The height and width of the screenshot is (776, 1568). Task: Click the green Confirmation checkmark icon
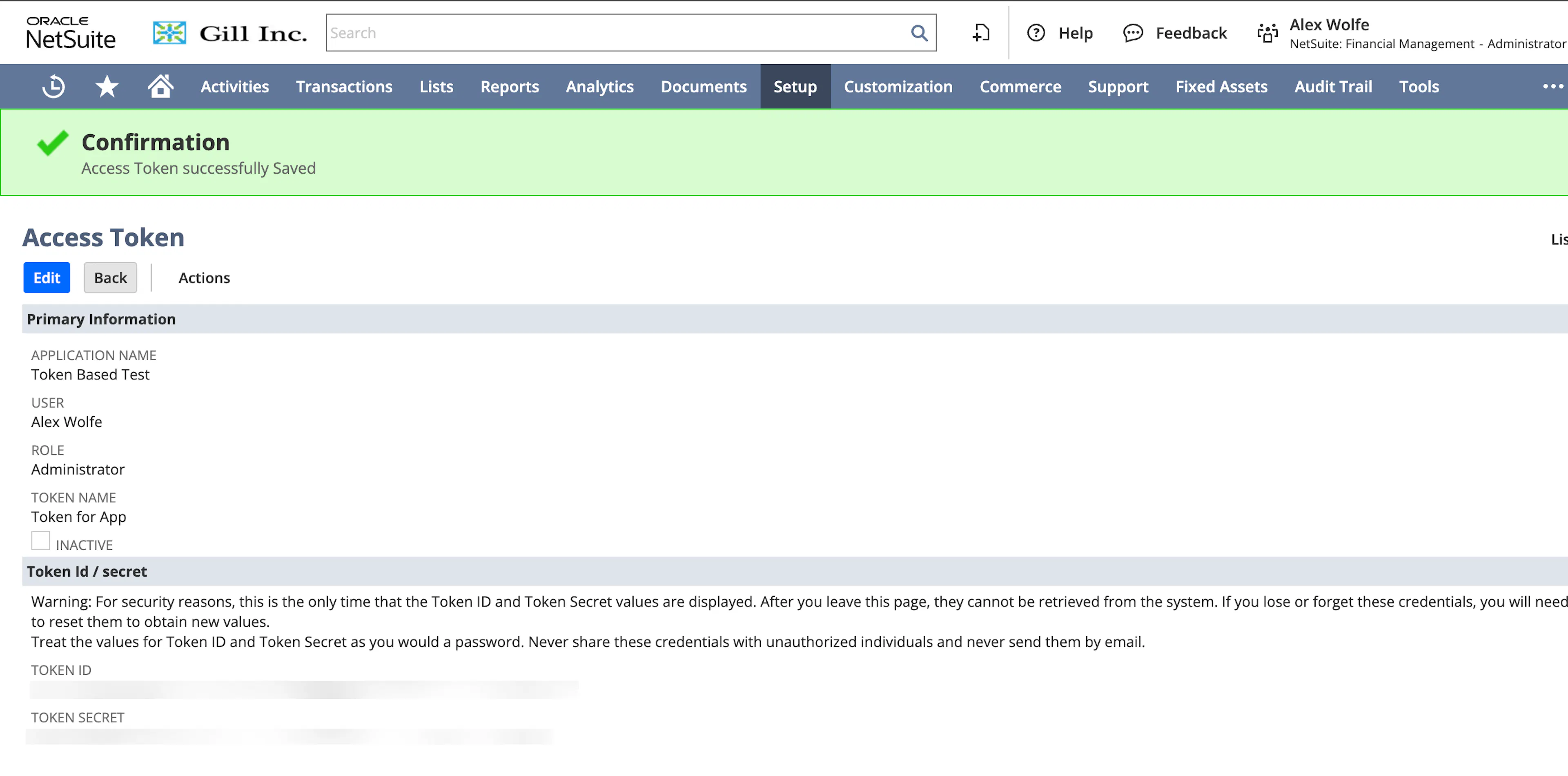coord(53,143)
